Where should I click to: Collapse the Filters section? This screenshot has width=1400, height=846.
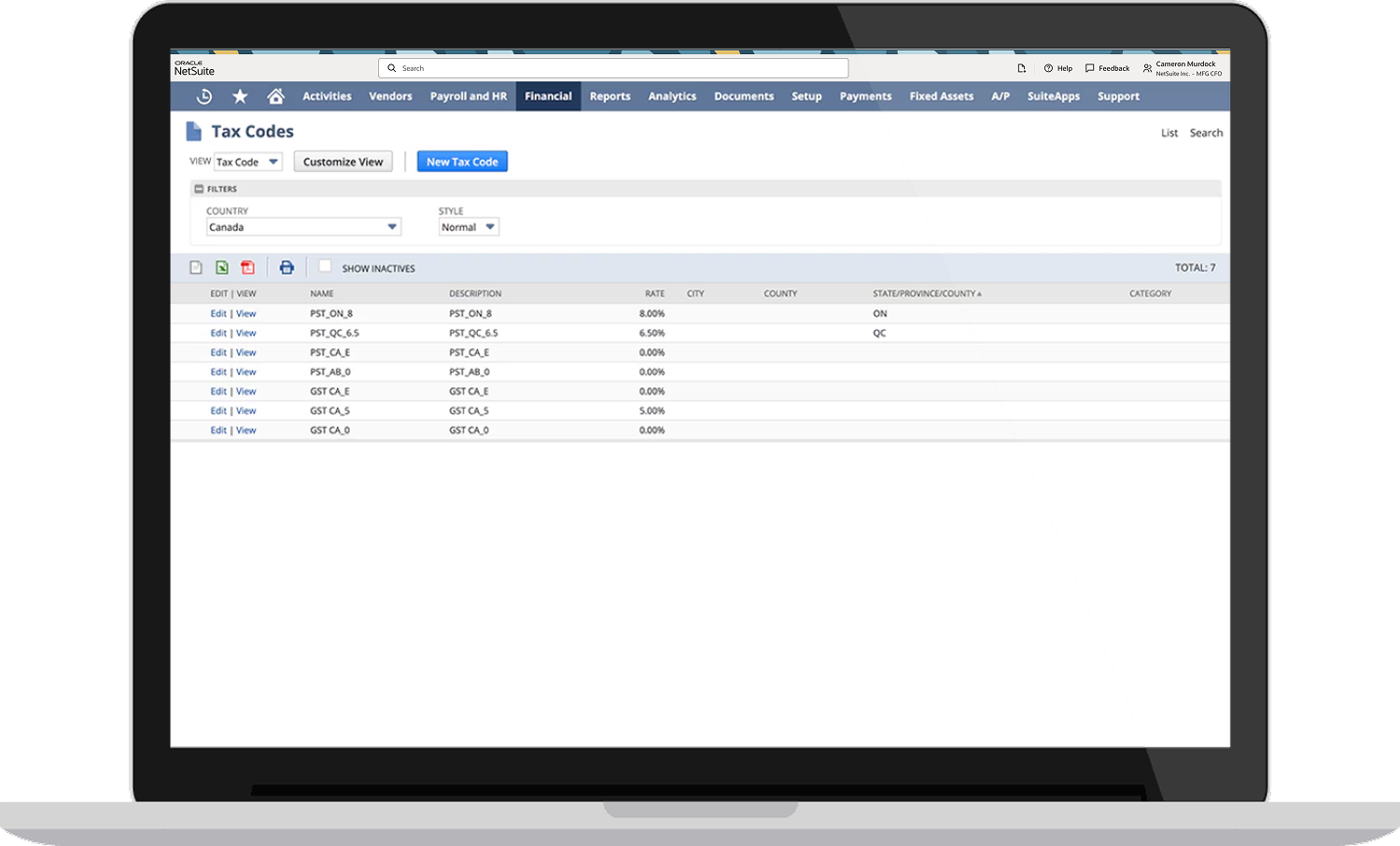(x=199, y=189)
